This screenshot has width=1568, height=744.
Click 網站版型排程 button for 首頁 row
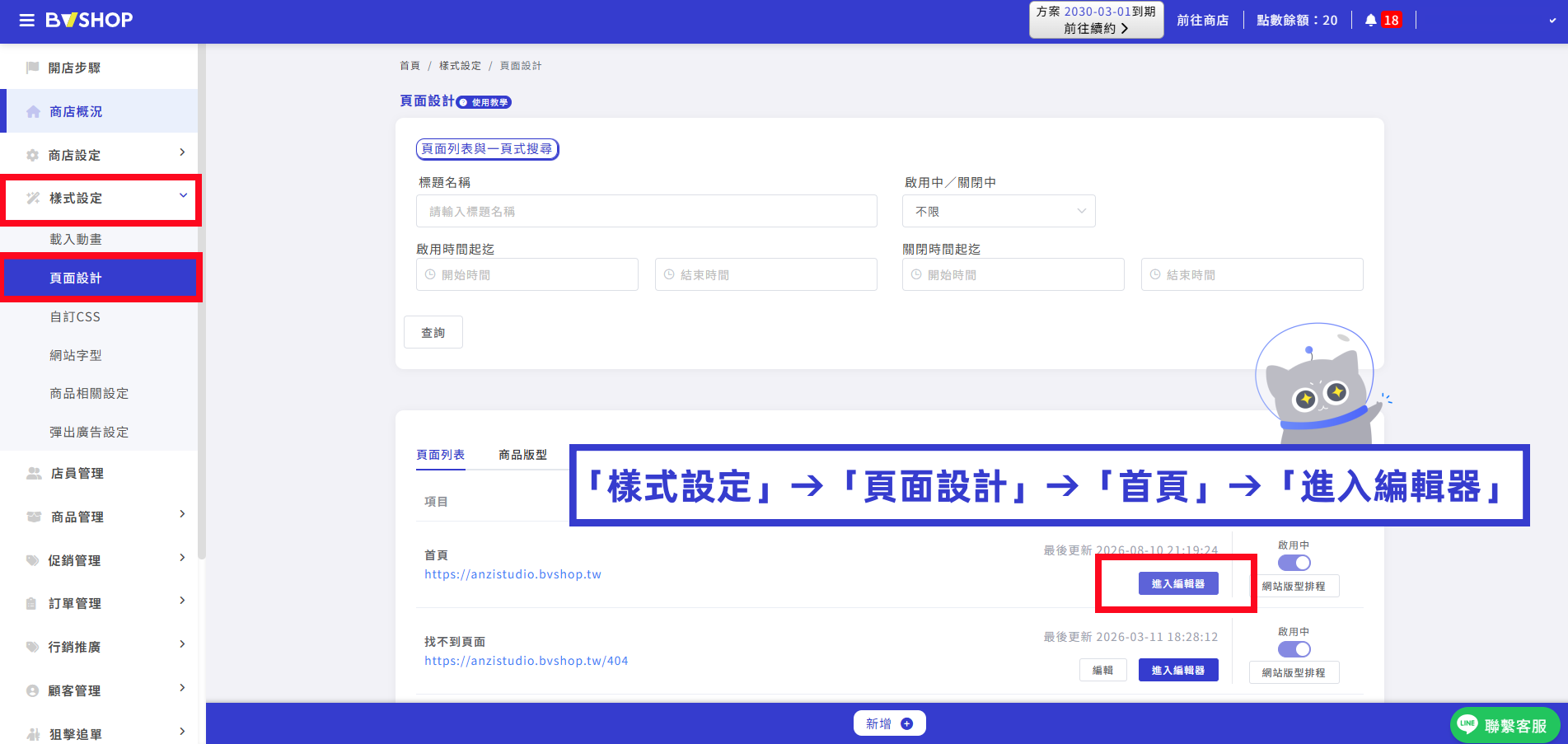[1294, 586]
